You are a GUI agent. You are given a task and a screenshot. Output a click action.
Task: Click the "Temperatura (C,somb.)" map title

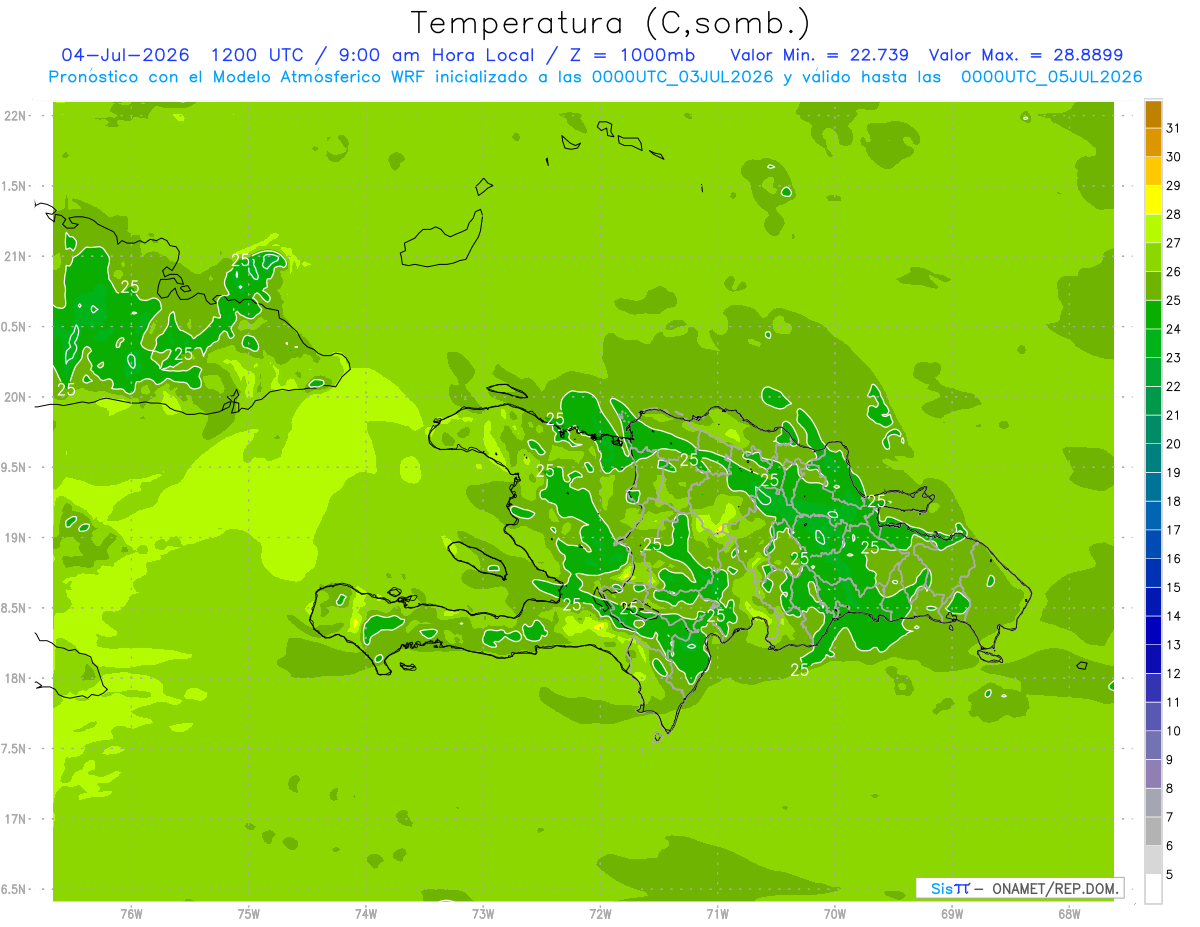610,23
